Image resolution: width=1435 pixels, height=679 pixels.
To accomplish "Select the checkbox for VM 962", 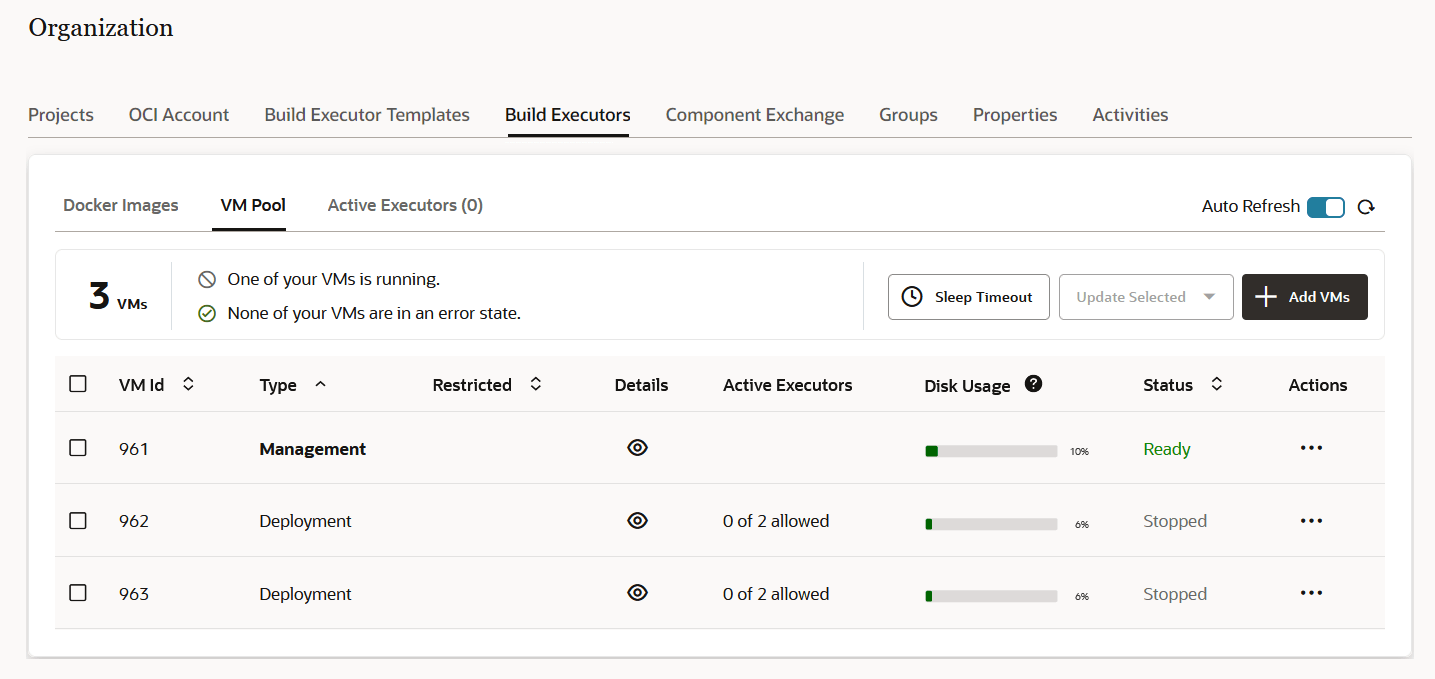I will point(78,520).
